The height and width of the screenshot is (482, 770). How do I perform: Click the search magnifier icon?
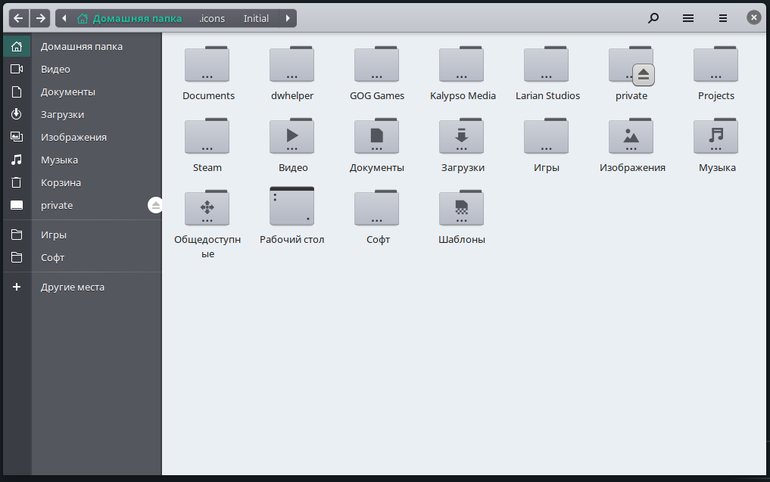(653, 18)
